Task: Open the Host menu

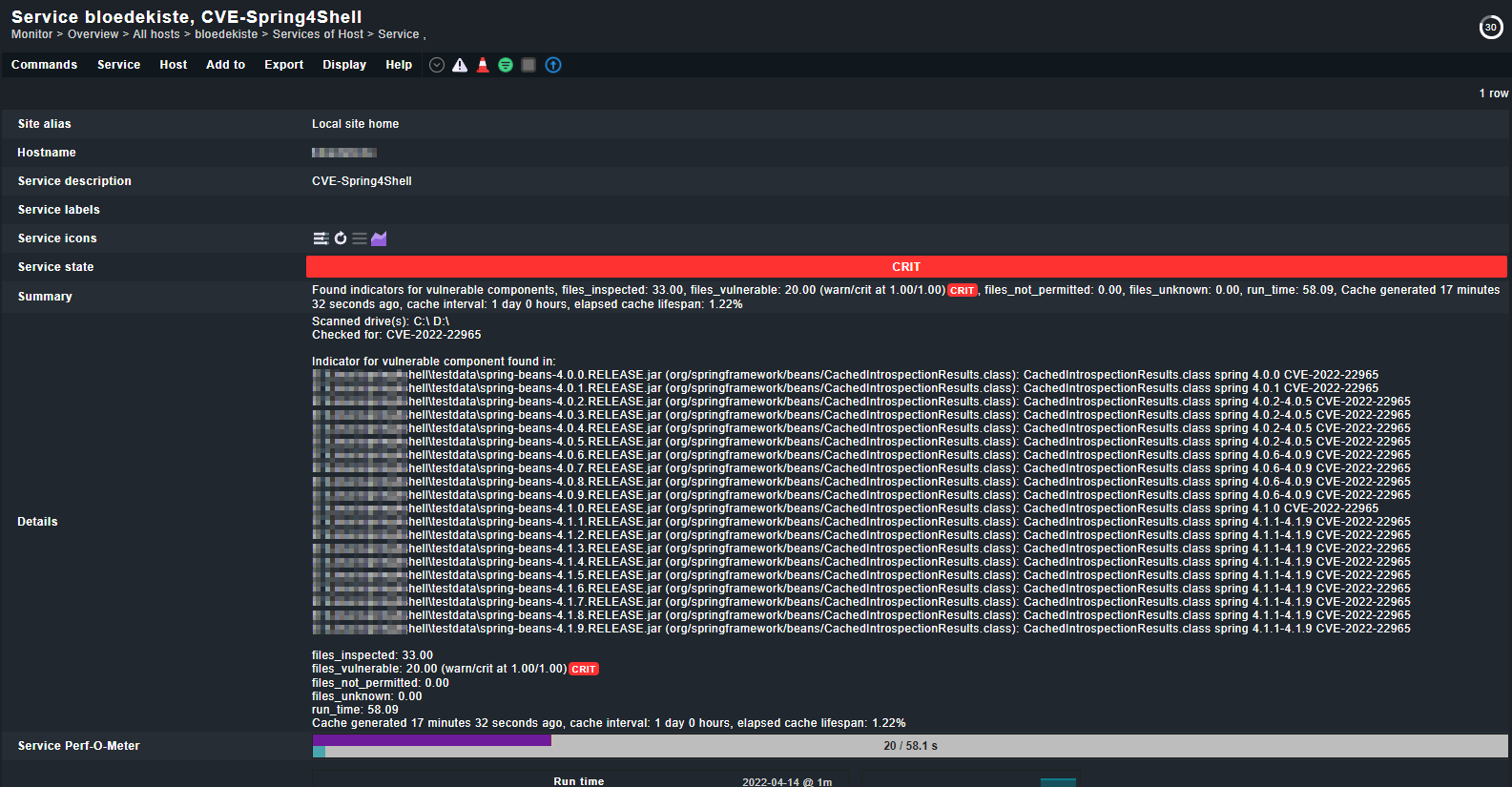Action: (x=174, y=65)
